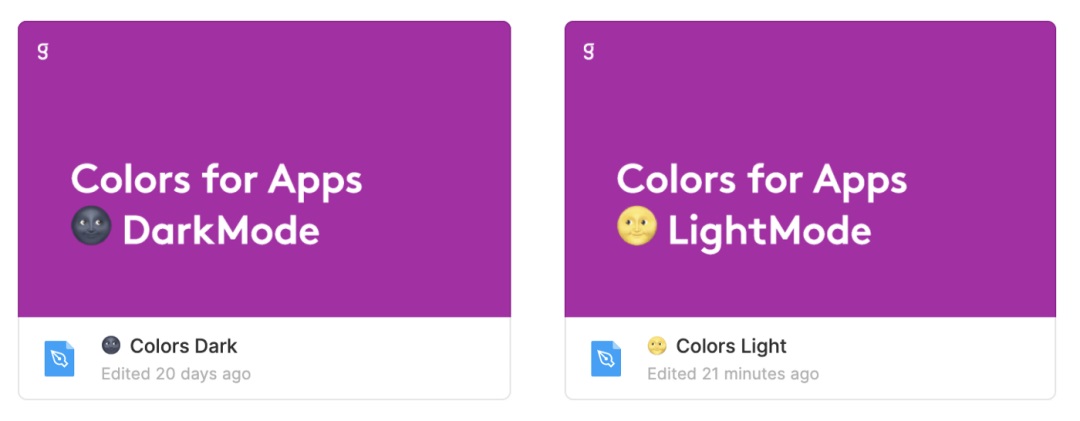Click the DarkMode heading text in the cover

pyautogui.click(x=221, y=232)
